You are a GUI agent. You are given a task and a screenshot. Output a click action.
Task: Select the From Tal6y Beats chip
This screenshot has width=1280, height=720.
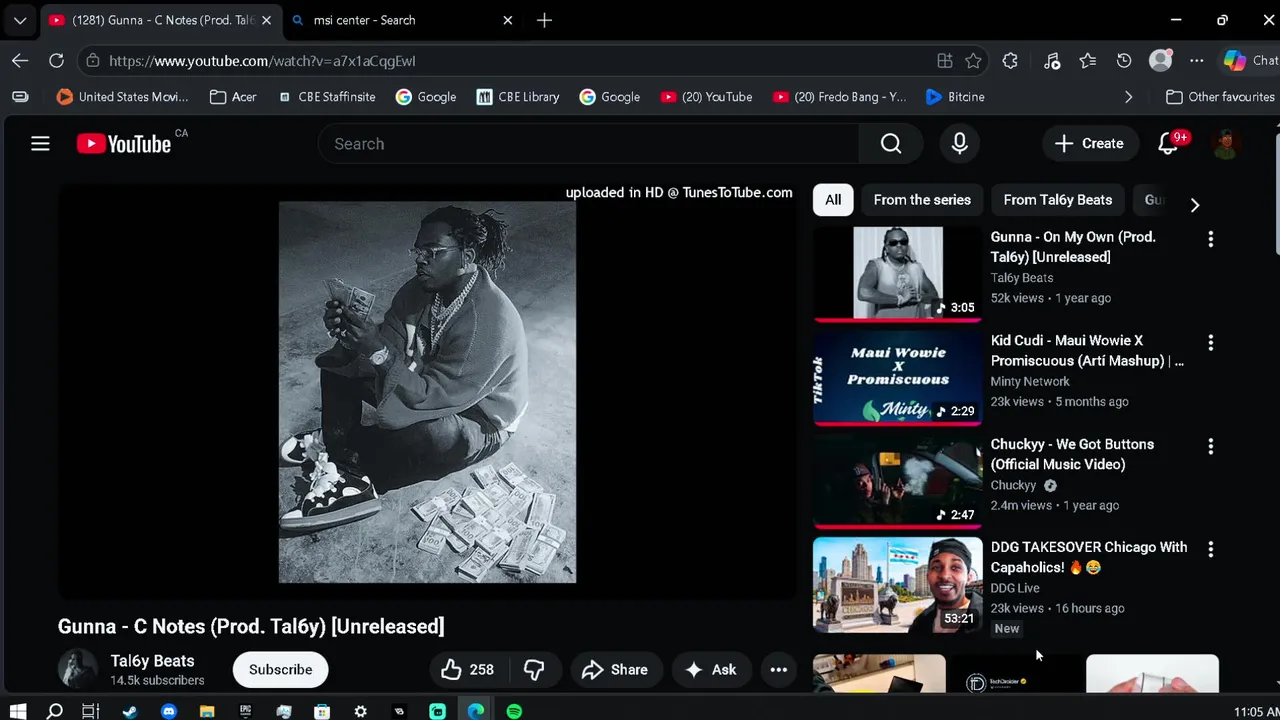coord(1057,200)
